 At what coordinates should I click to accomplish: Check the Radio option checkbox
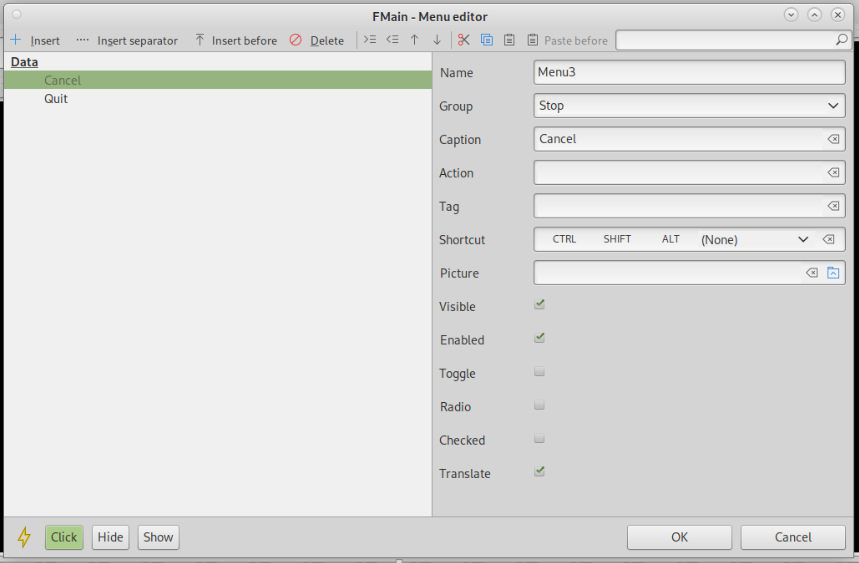540,406
